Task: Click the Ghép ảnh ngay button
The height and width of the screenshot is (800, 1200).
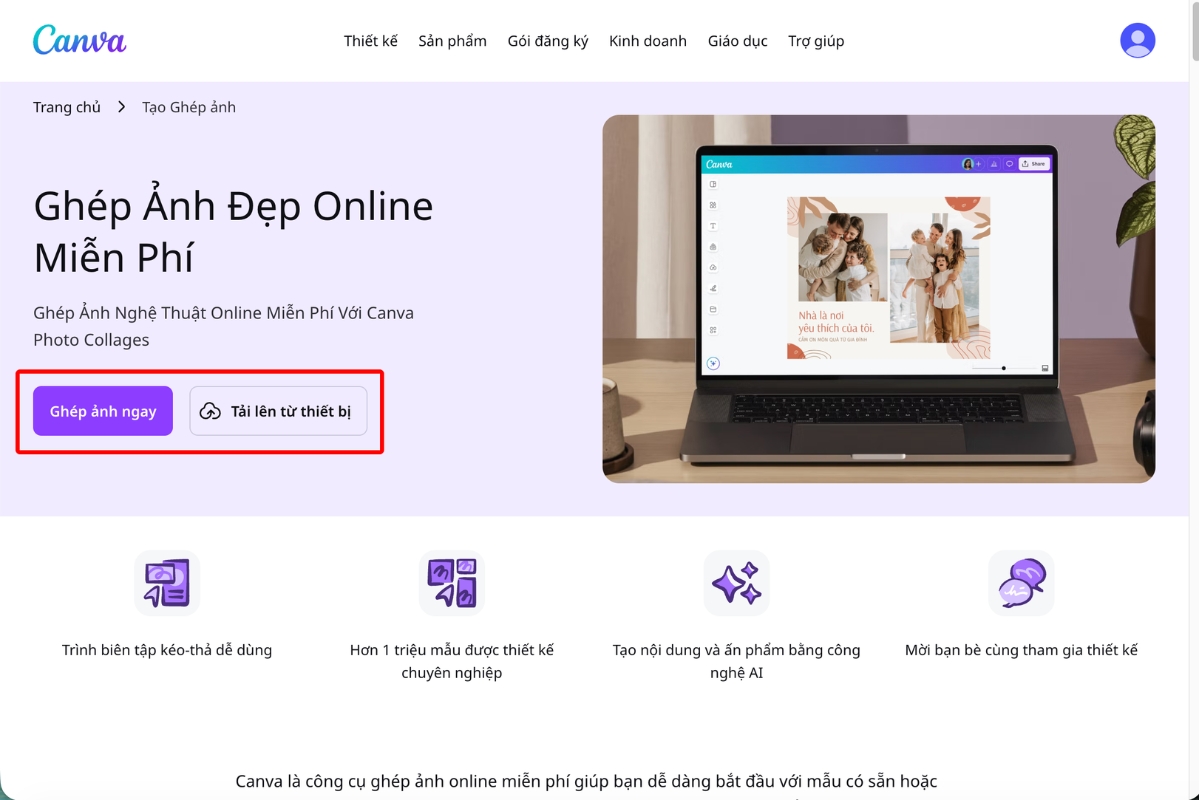Action: click(x=103, y=411)
